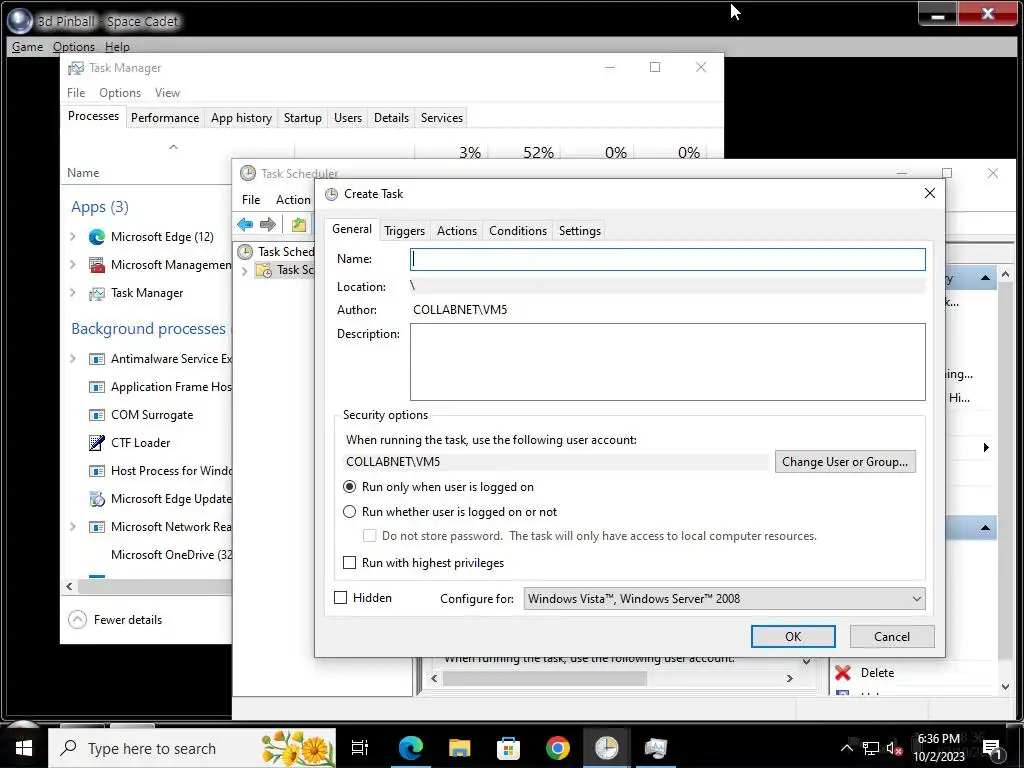Screen dimensions: 1024x768
Task: Launch Google Chrome from the taskbar
Action: [558, 748]
